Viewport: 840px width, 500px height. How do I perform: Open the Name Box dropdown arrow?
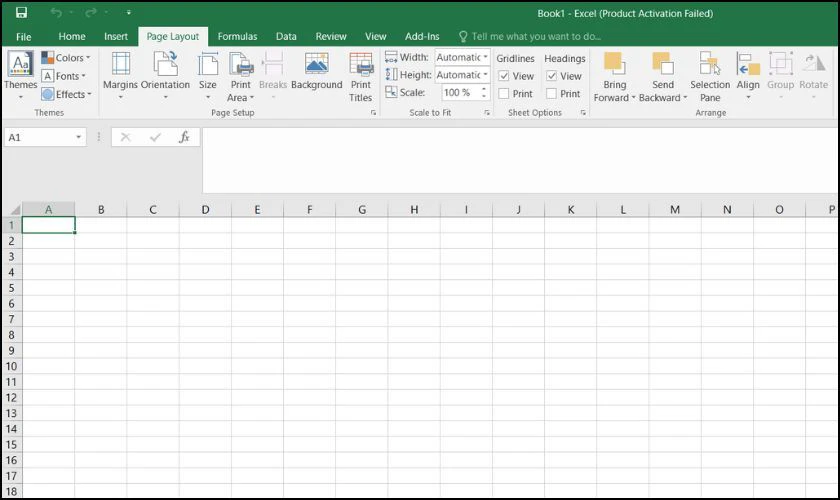point(78,137)
